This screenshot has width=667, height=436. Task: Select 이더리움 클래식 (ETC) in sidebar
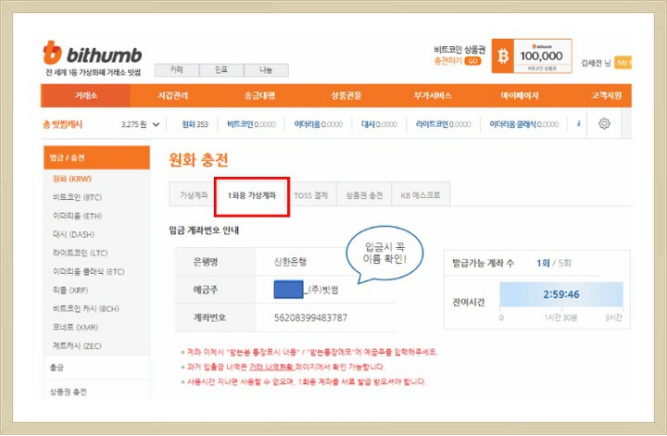pos(88,271)
